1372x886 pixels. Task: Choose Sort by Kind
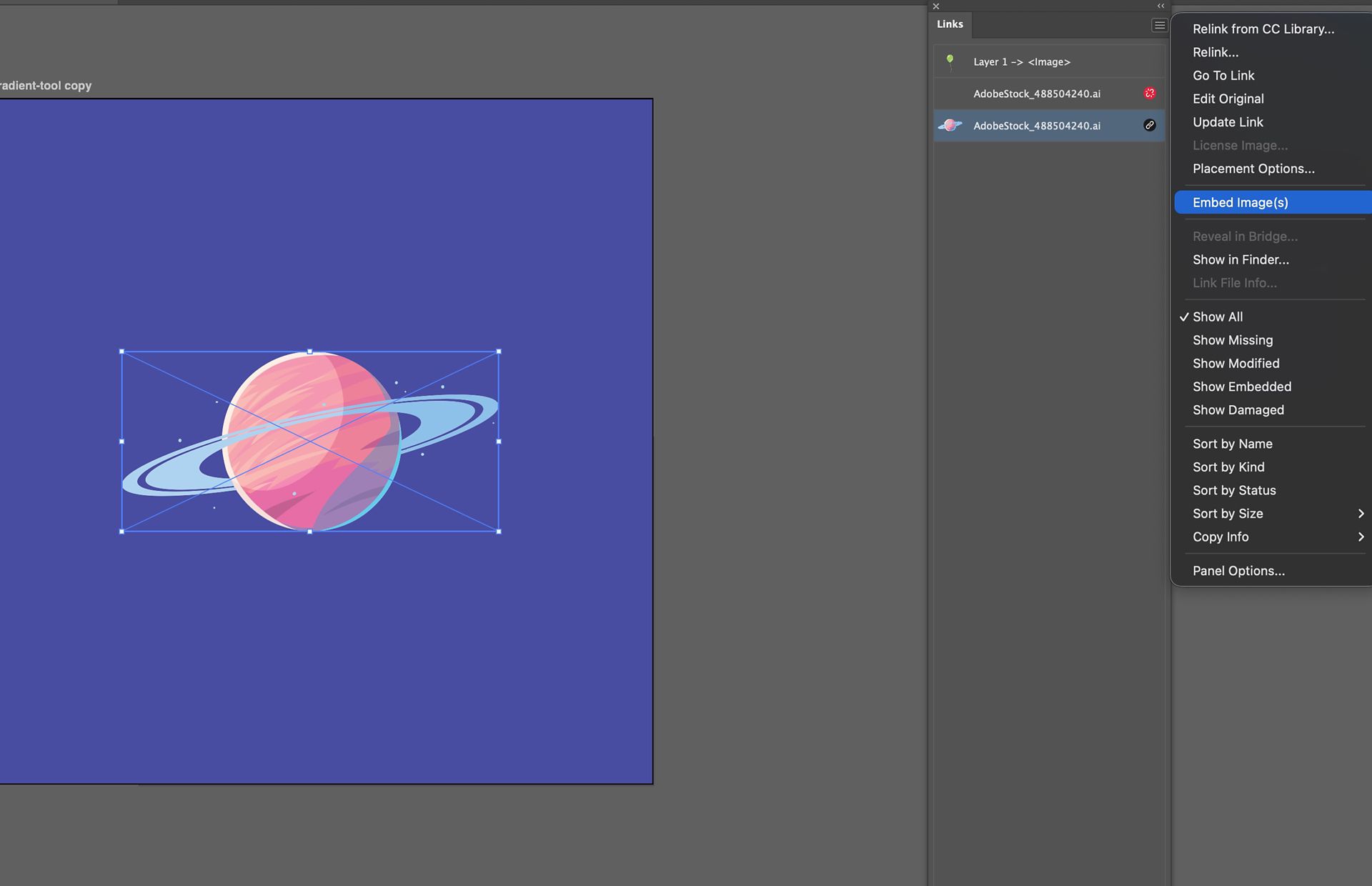1228,467
